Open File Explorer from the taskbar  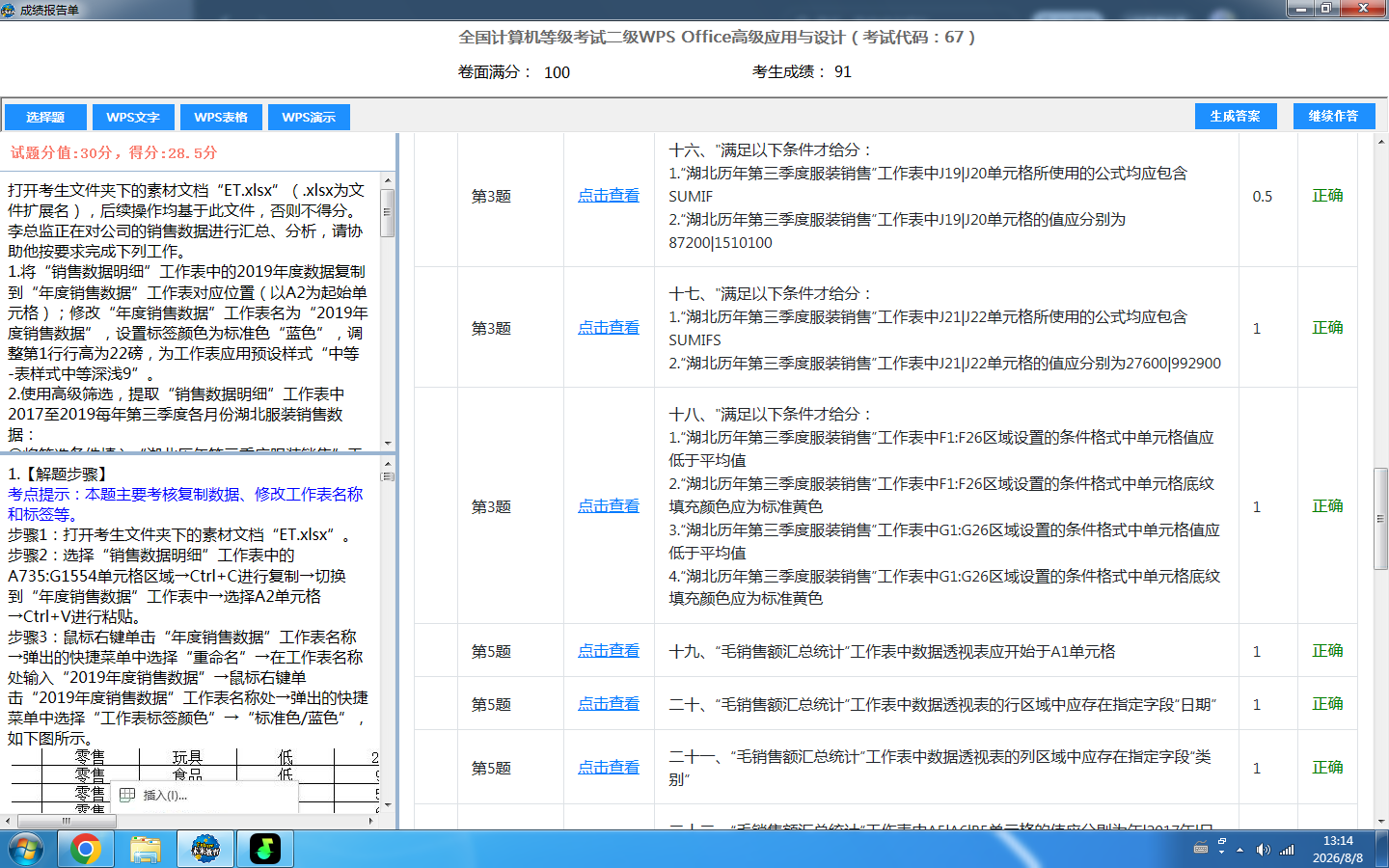145,849
